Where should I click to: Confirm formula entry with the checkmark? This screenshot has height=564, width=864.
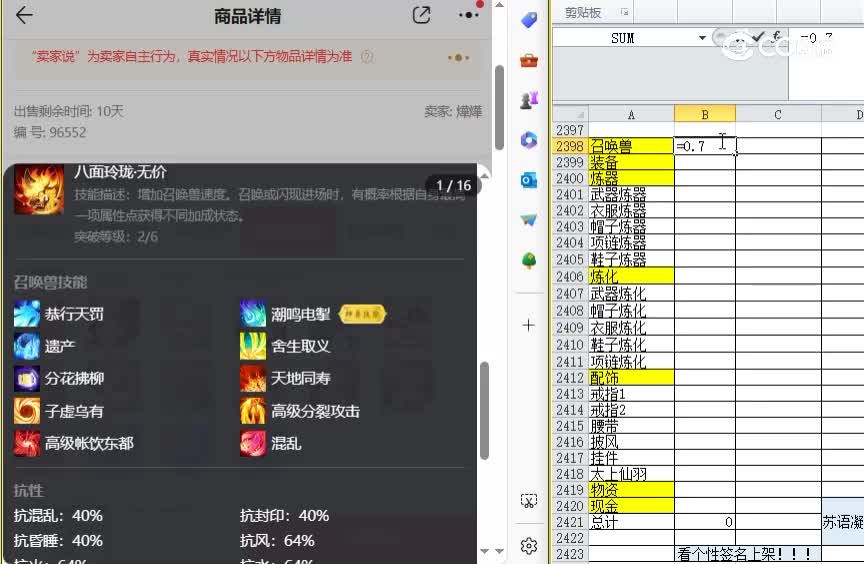click(758, 36)
